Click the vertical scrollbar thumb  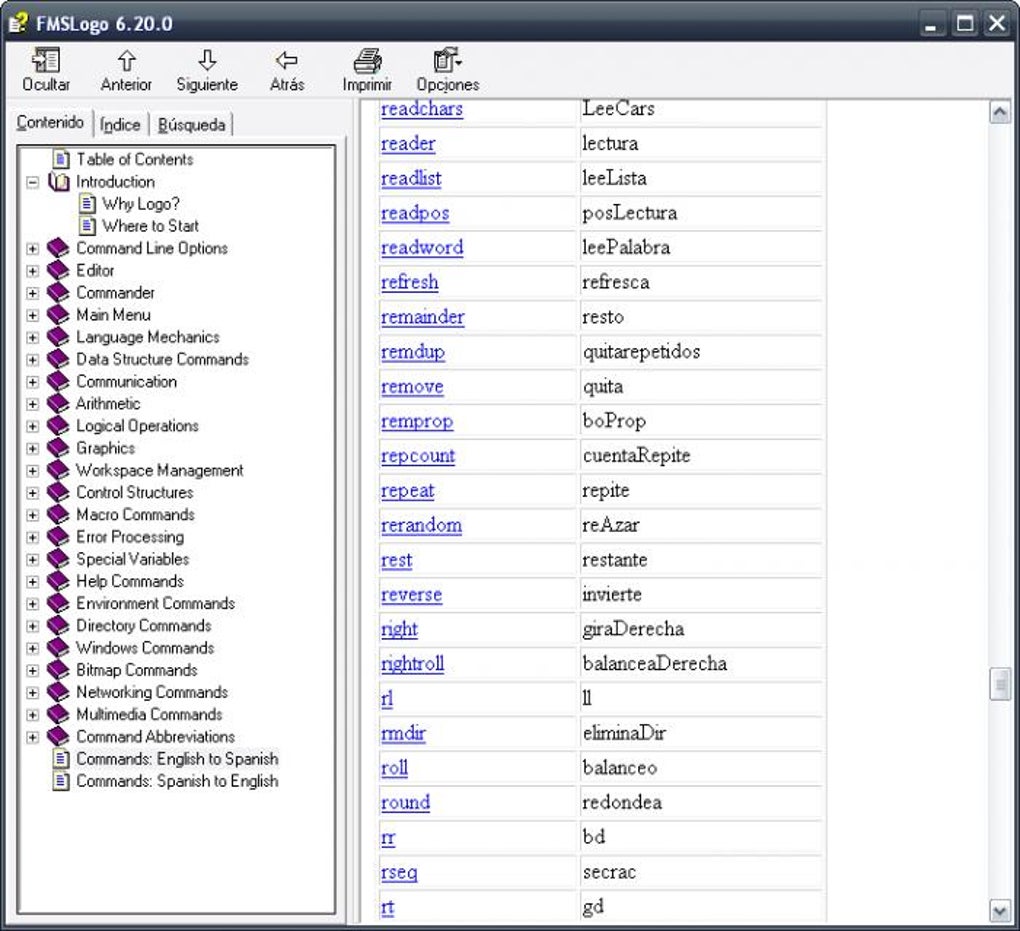[999, 684]
